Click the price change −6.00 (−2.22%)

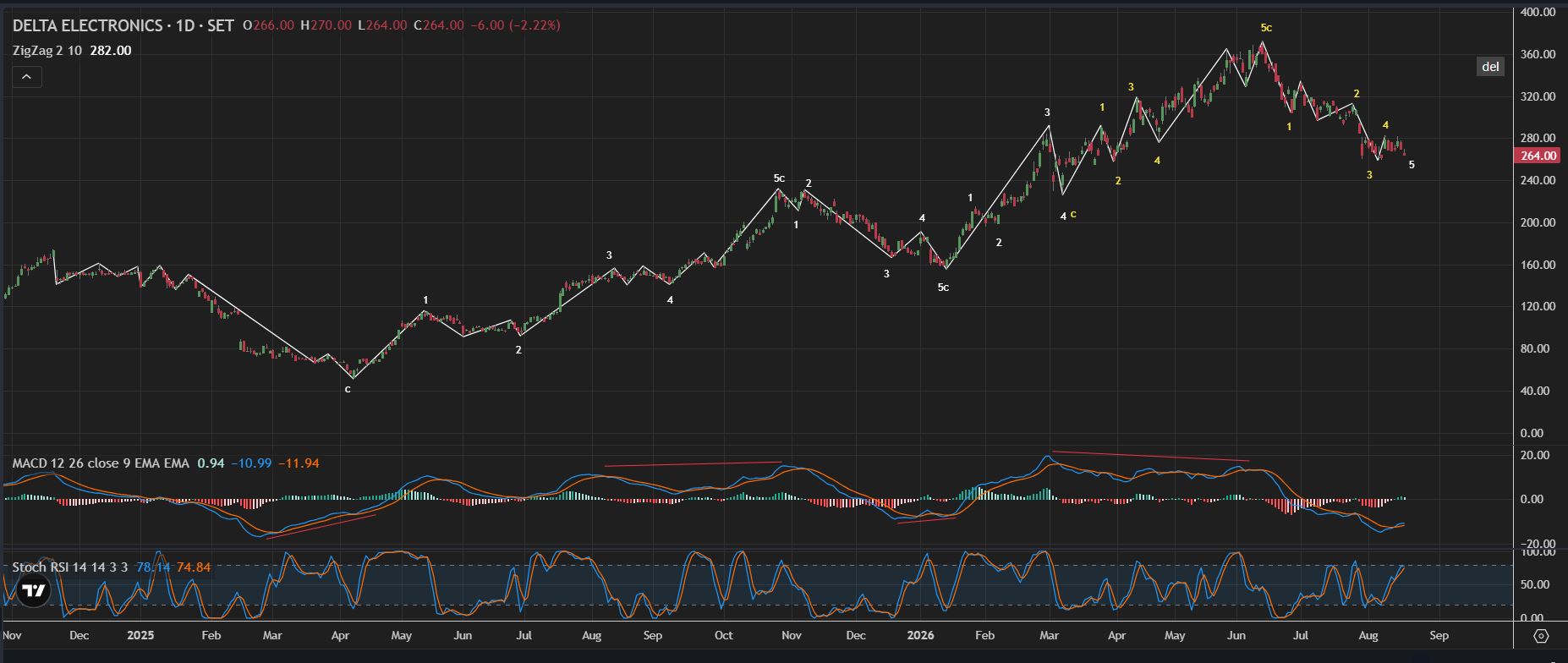tap(515, 25)
